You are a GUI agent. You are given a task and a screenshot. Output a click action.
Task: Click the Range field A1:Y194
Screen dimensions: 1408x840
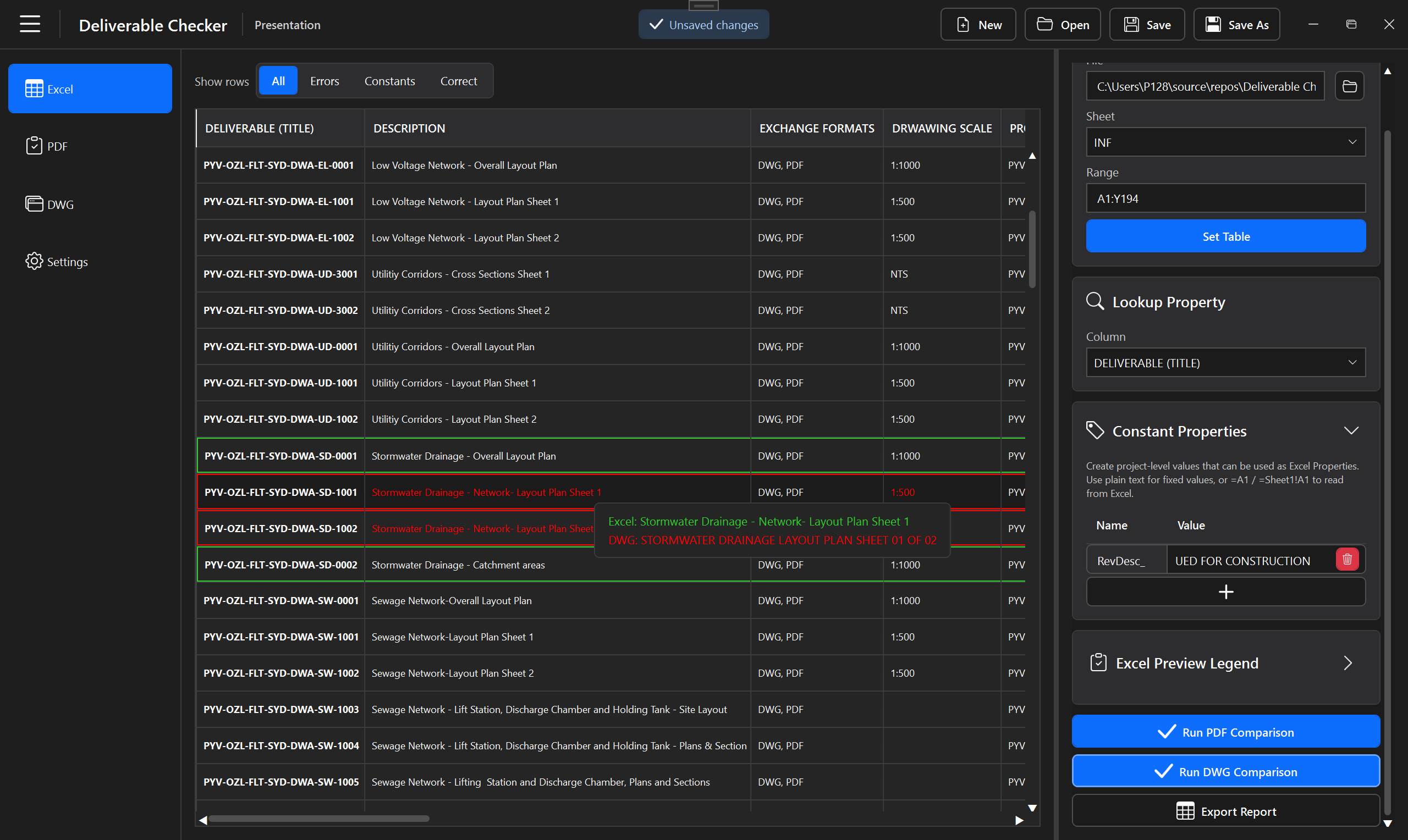tap(1226, 198)
